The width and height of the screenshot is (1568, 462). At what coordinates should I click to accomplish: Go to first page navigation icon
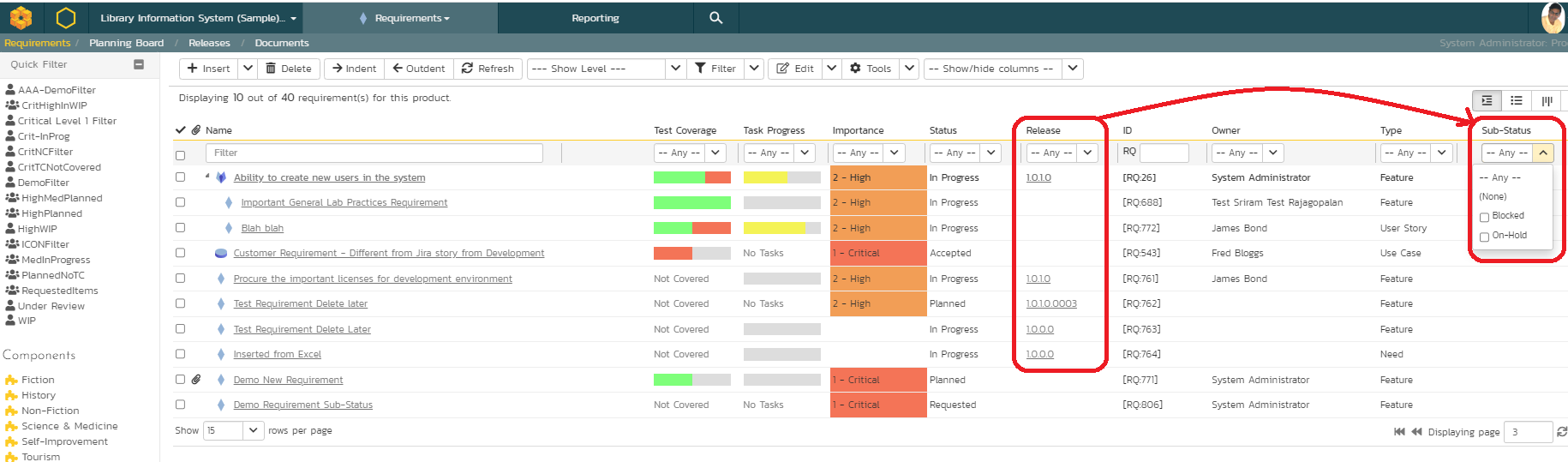[x=1399, y=432]
